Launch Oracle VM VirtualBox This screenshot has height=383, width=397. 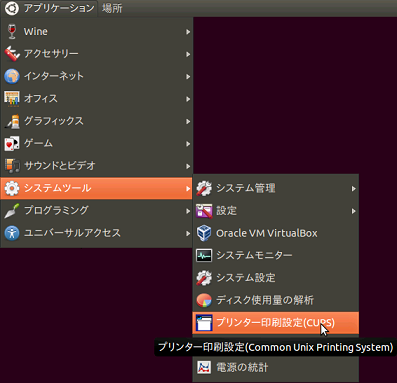[276, 233]
